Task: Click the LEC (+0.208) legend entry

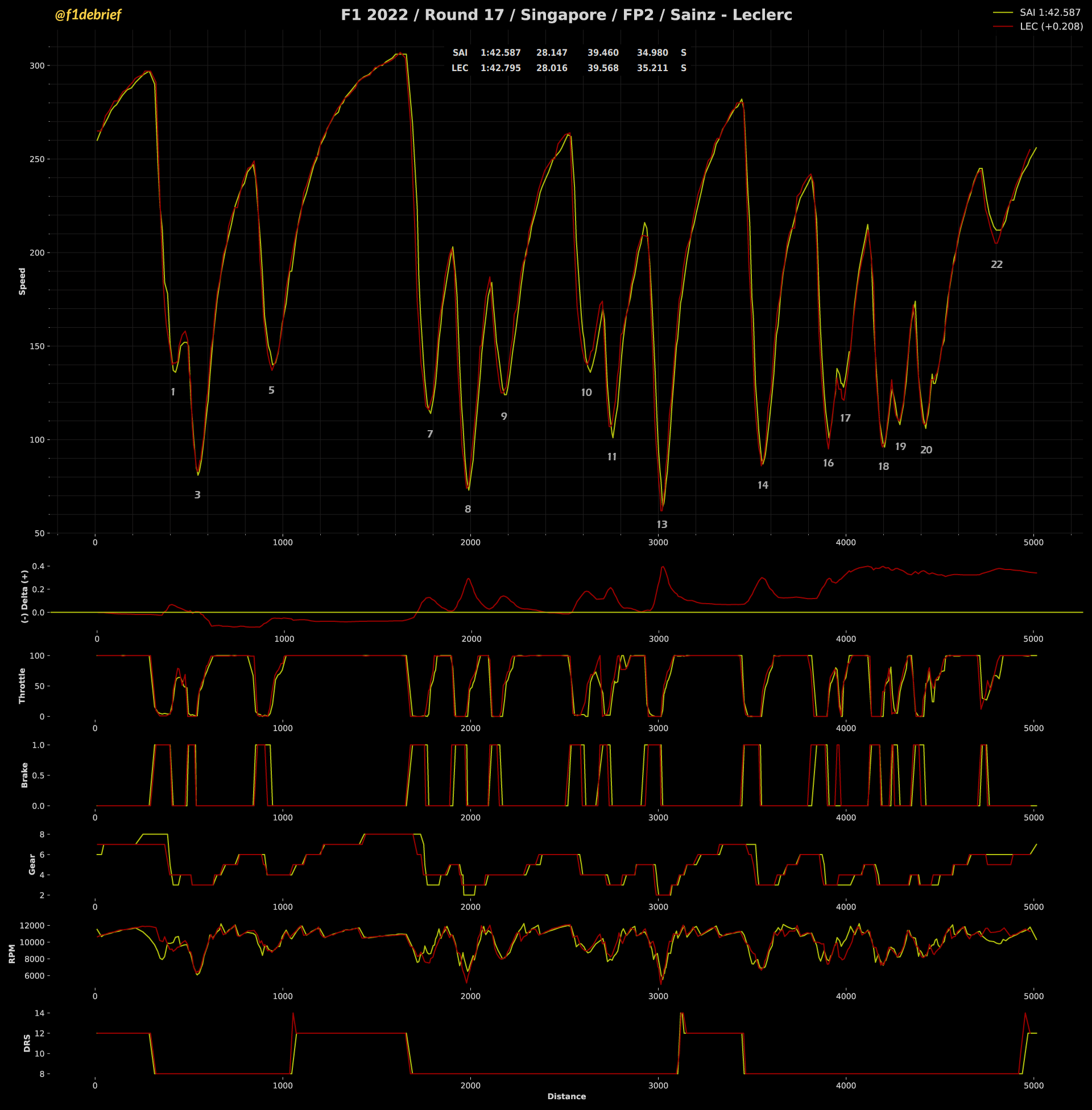Action: click(1050, 26)
